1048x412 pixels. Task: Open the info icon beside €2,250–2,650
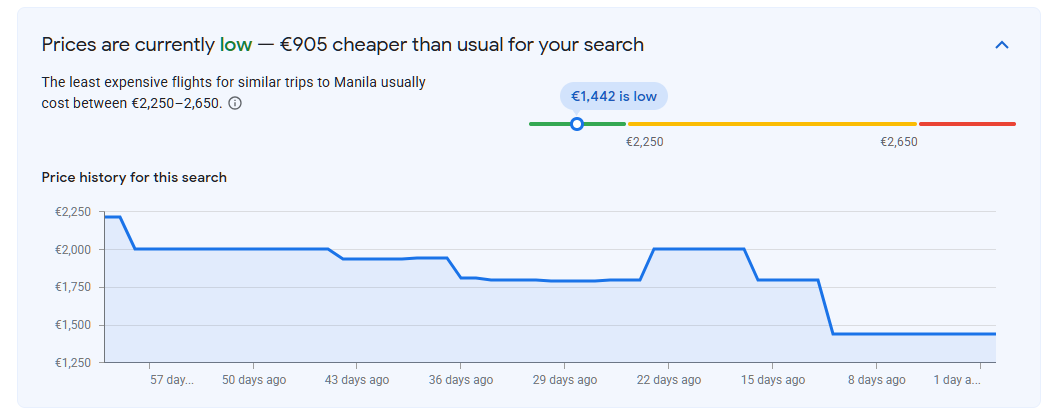click(235, 104)
